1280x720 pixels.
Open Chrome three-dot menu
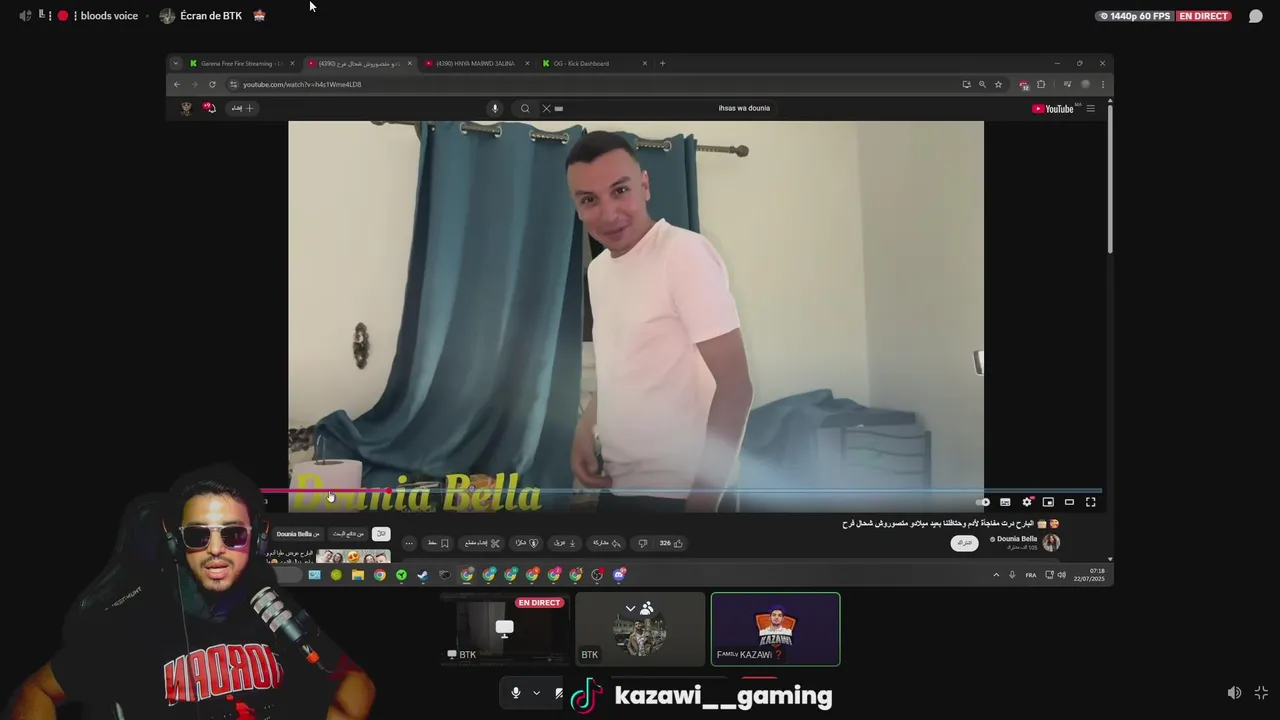tap(1103, 84)
